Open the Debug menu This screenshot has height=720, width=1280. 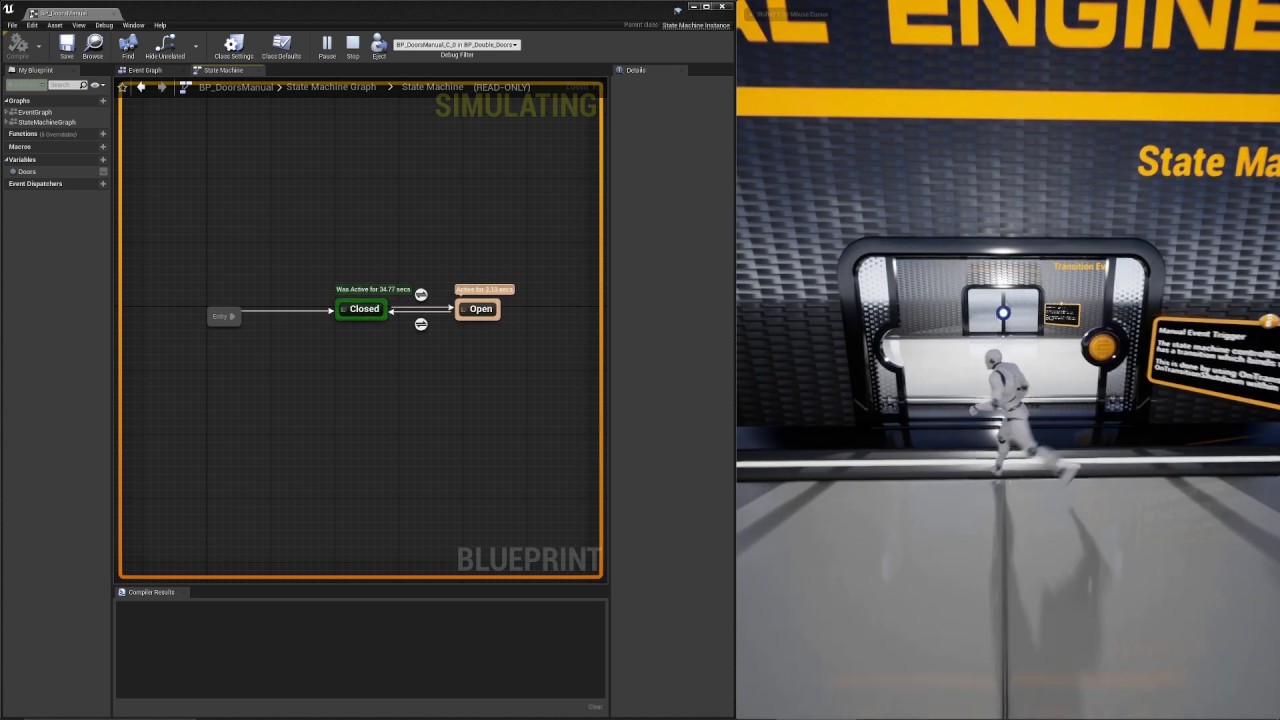pos(104,25)
